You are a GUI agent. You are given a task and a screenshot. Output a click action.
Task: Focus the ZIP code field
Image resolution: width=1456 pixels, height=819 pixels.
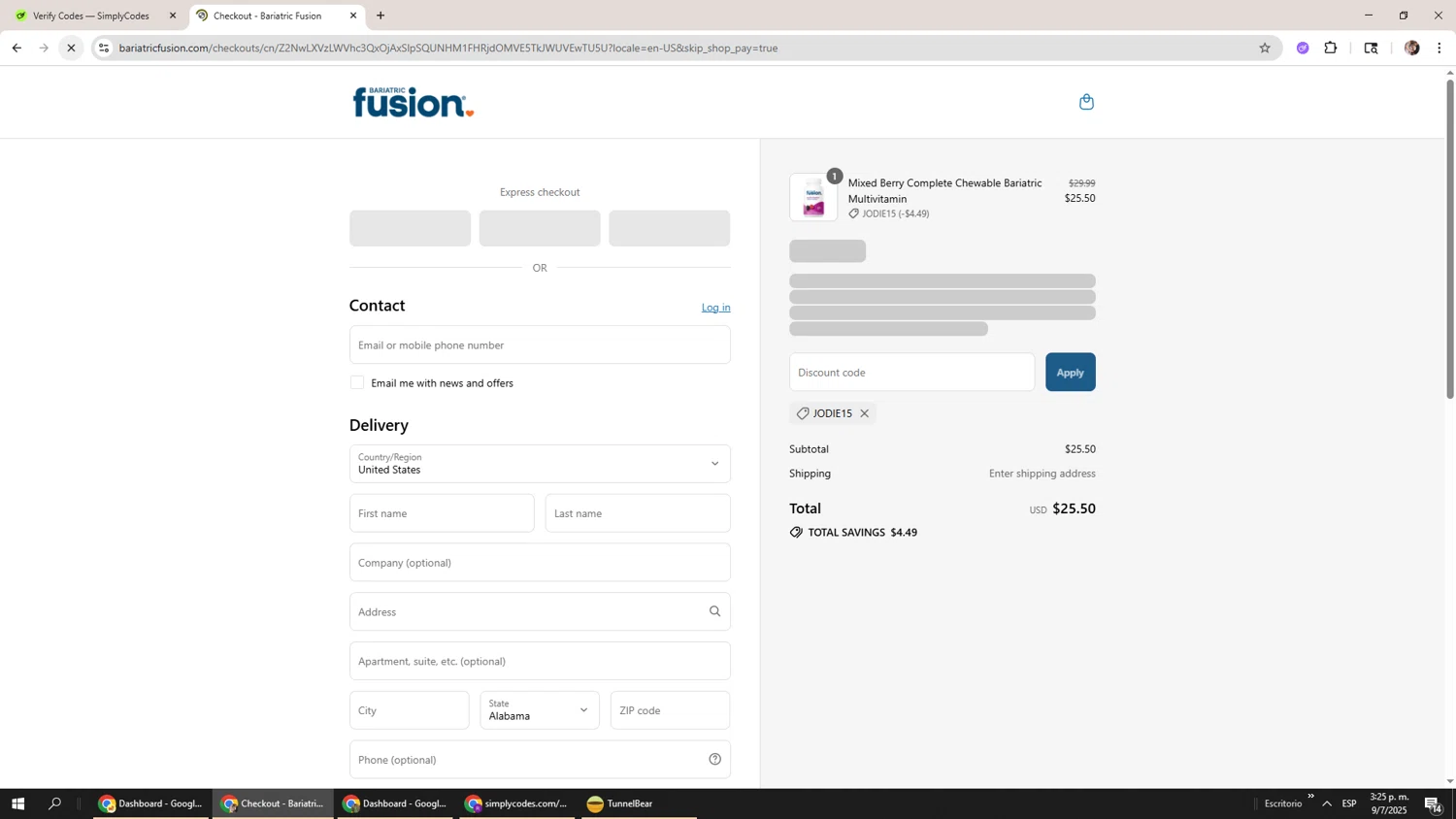(670, 710)
